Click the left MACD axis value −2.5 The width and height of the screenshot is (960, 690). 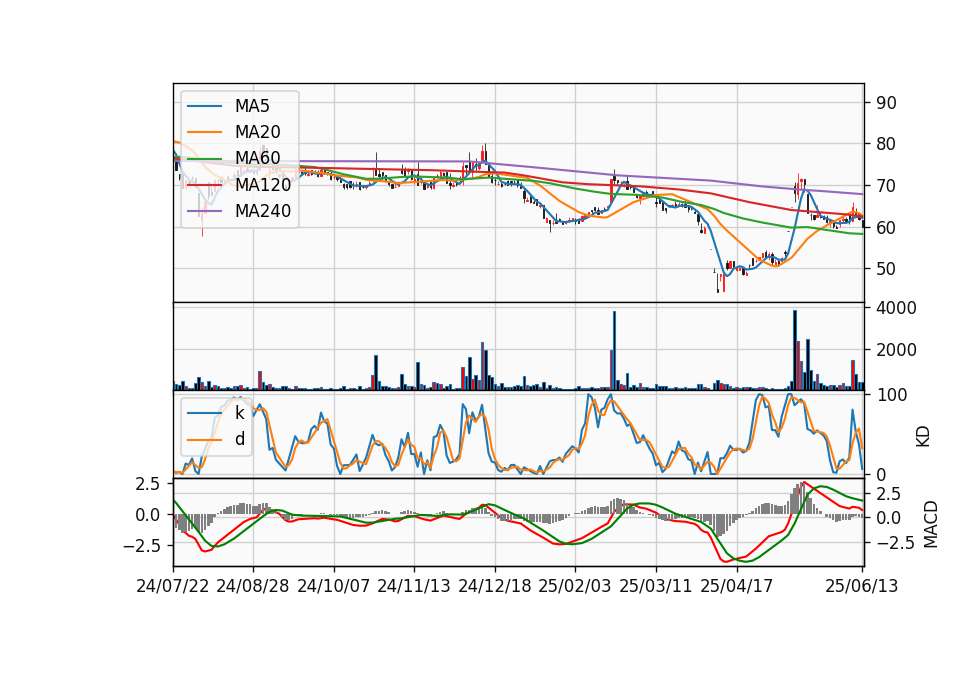click(141, 546)
